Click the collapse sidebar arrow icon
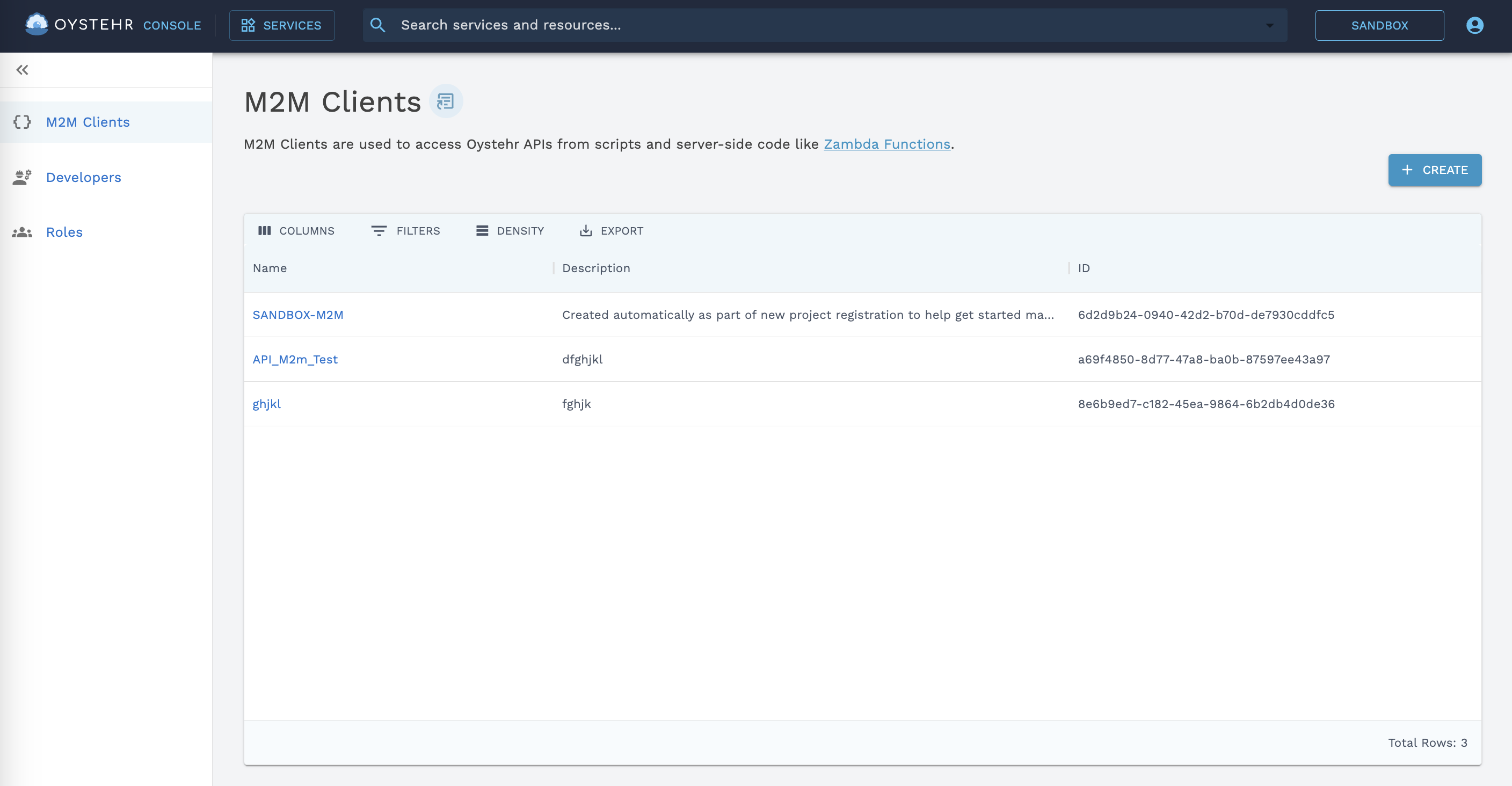 click(22, 70)
